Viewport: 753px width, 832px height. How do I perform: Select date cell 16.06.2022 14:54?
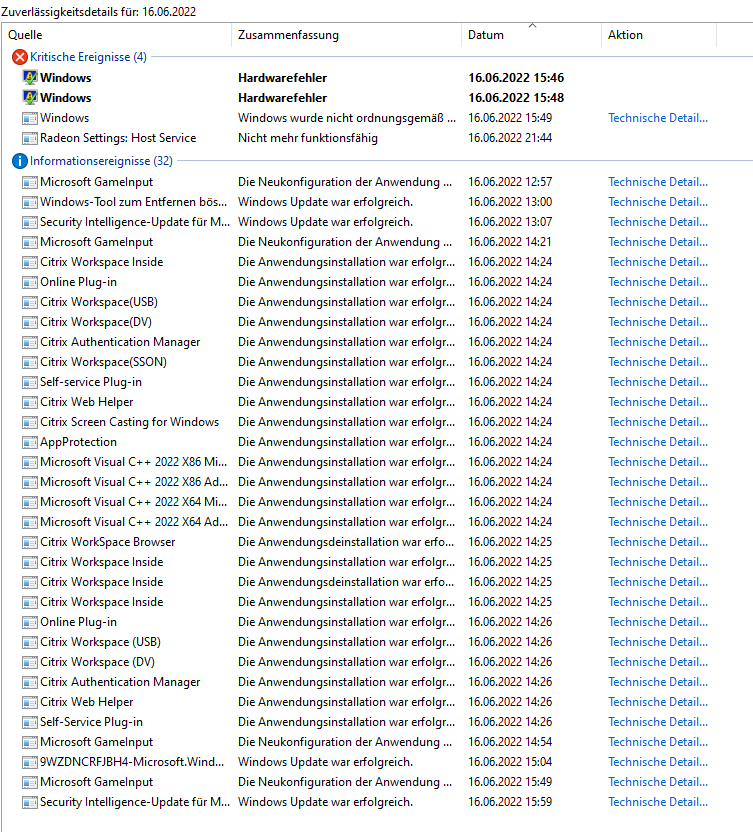(x=510, y=742)
